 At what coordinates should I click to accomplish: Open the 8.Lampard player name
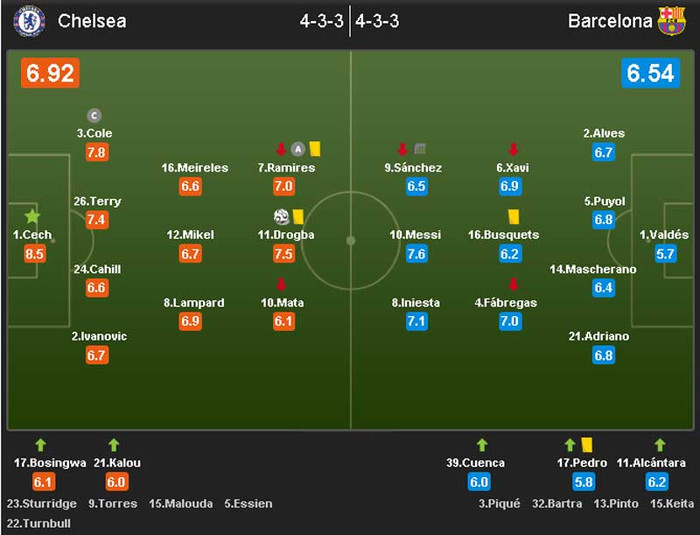tap(194, 303)
